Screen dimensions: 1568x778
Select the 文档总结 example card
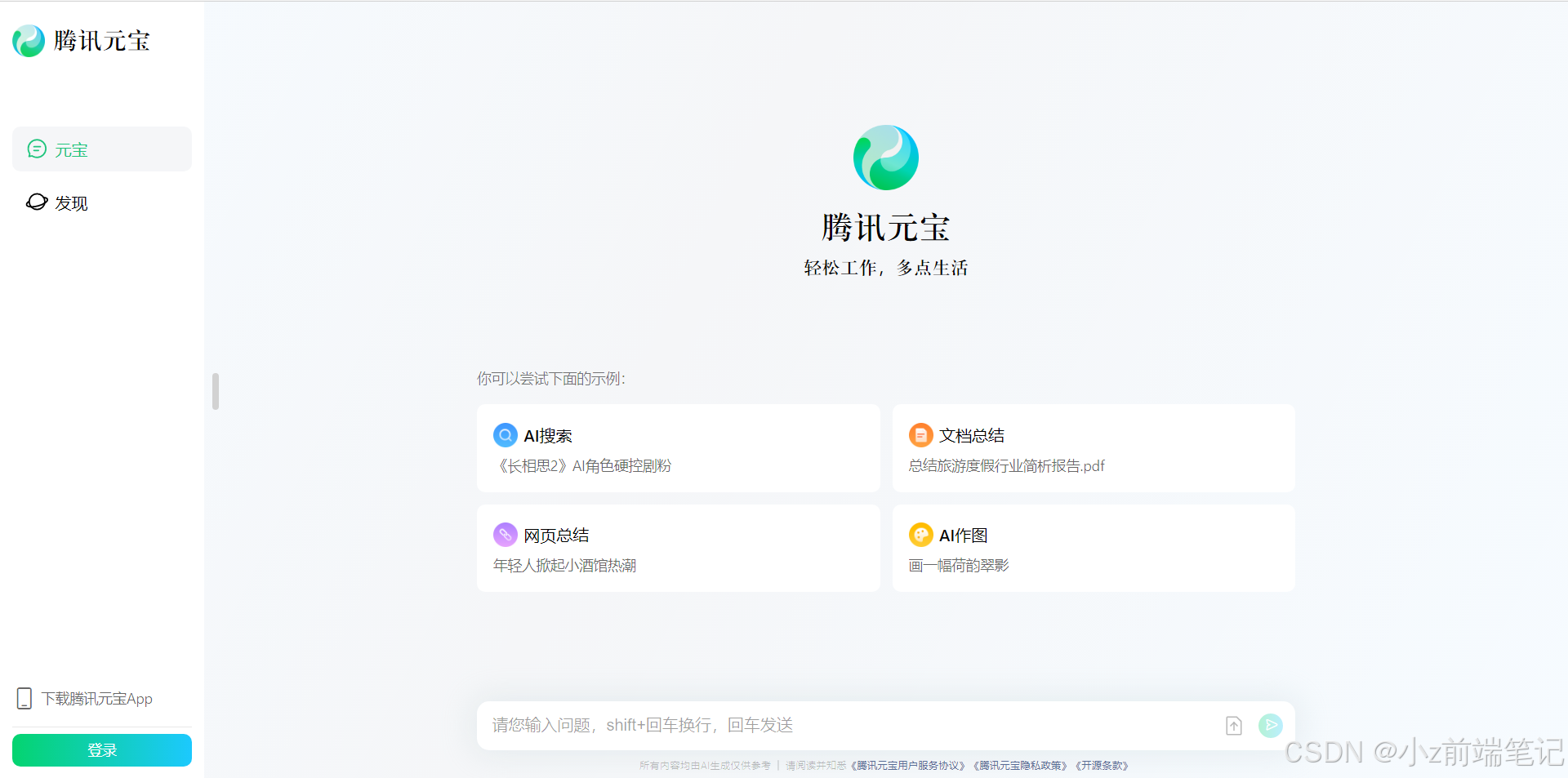pos(1094,448)
